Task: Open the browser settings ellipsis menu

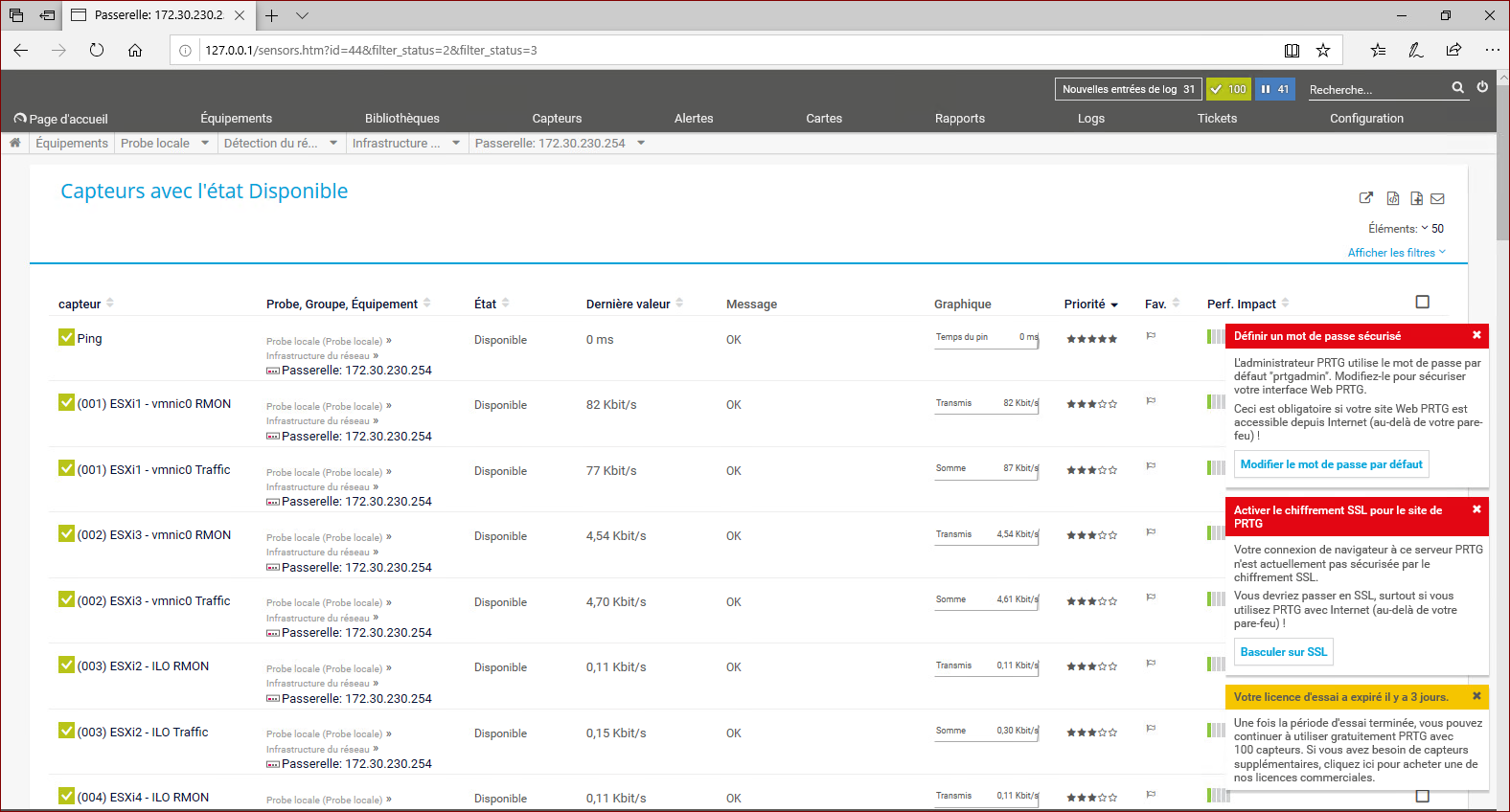Action: (x=1492, y=50)
